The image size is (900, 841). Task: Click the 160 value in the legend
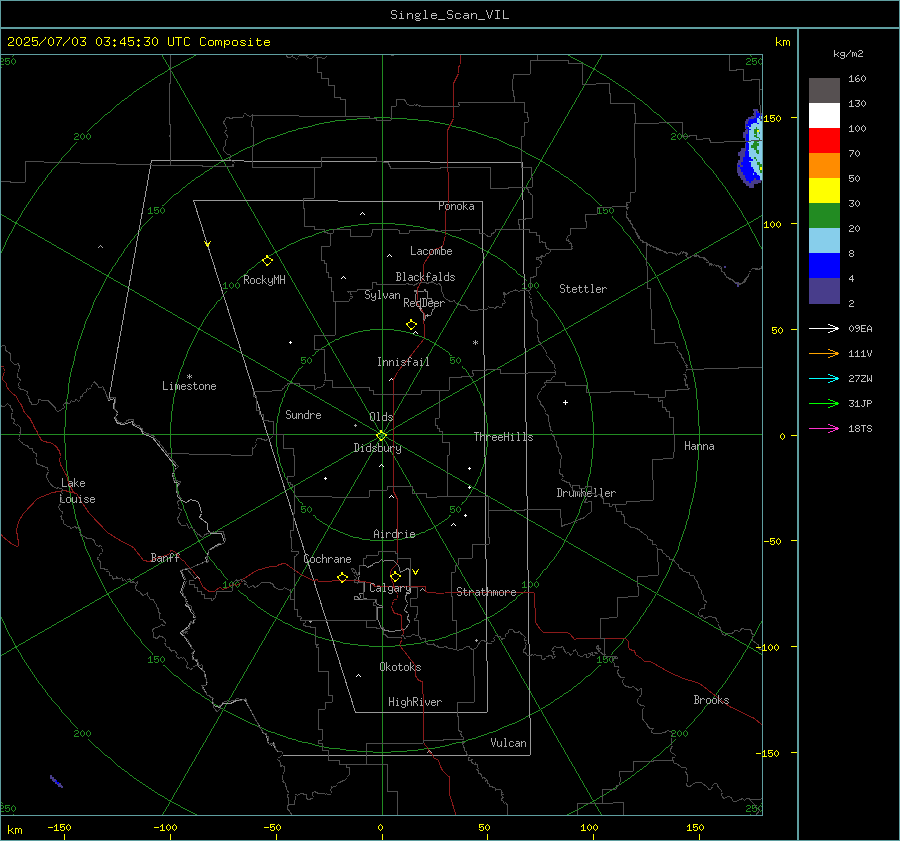pos(857,79)
